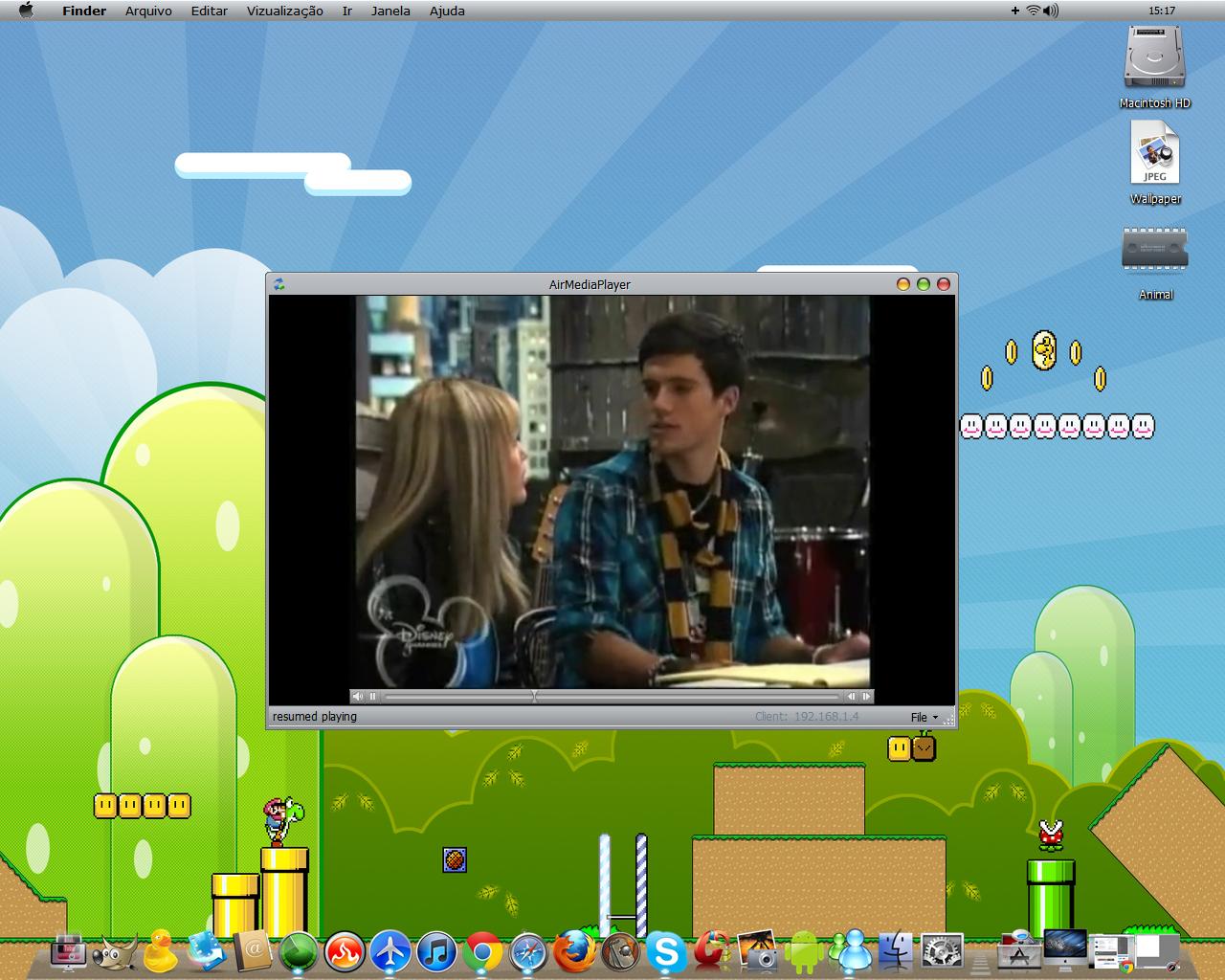Click the AirMediaPlayer title bar app icon
The image size is (1225, 980).
coord(278,284)
